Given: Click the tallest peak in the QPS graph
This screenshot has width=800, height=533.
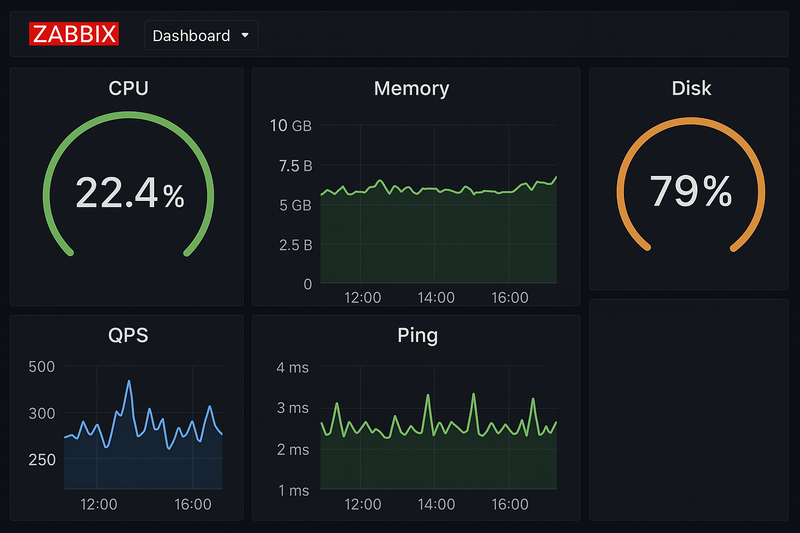Looking at the screenshot, I should tap(129, 382).
